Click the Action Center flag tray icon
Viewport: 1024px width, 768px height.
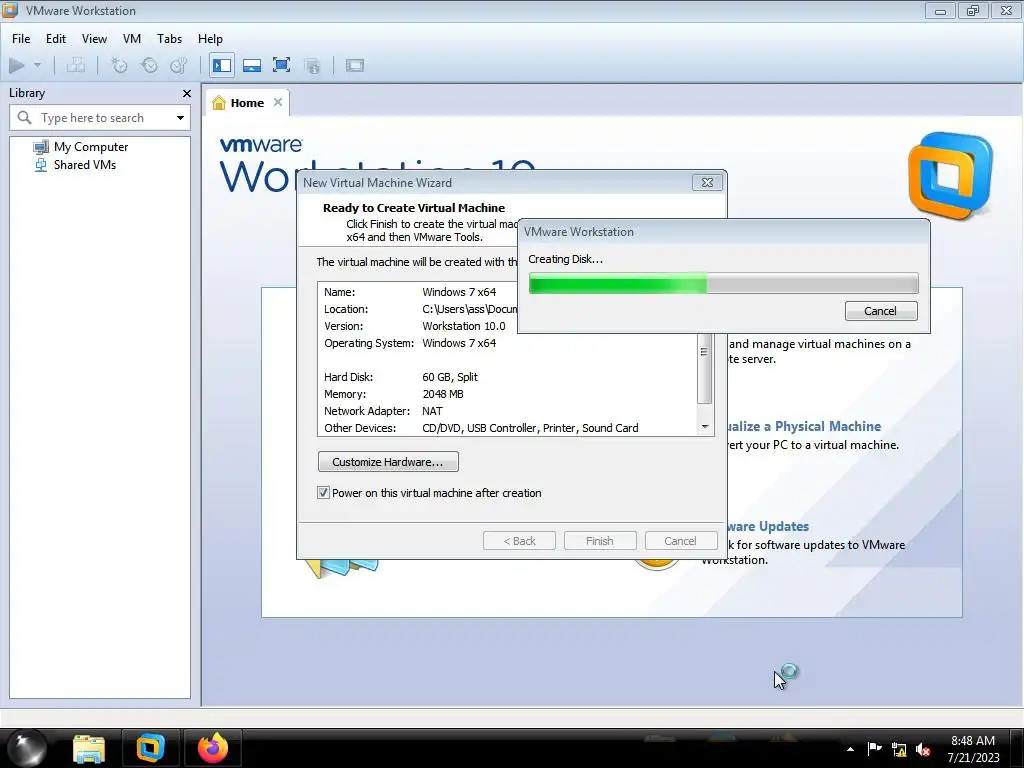point(874,749)
